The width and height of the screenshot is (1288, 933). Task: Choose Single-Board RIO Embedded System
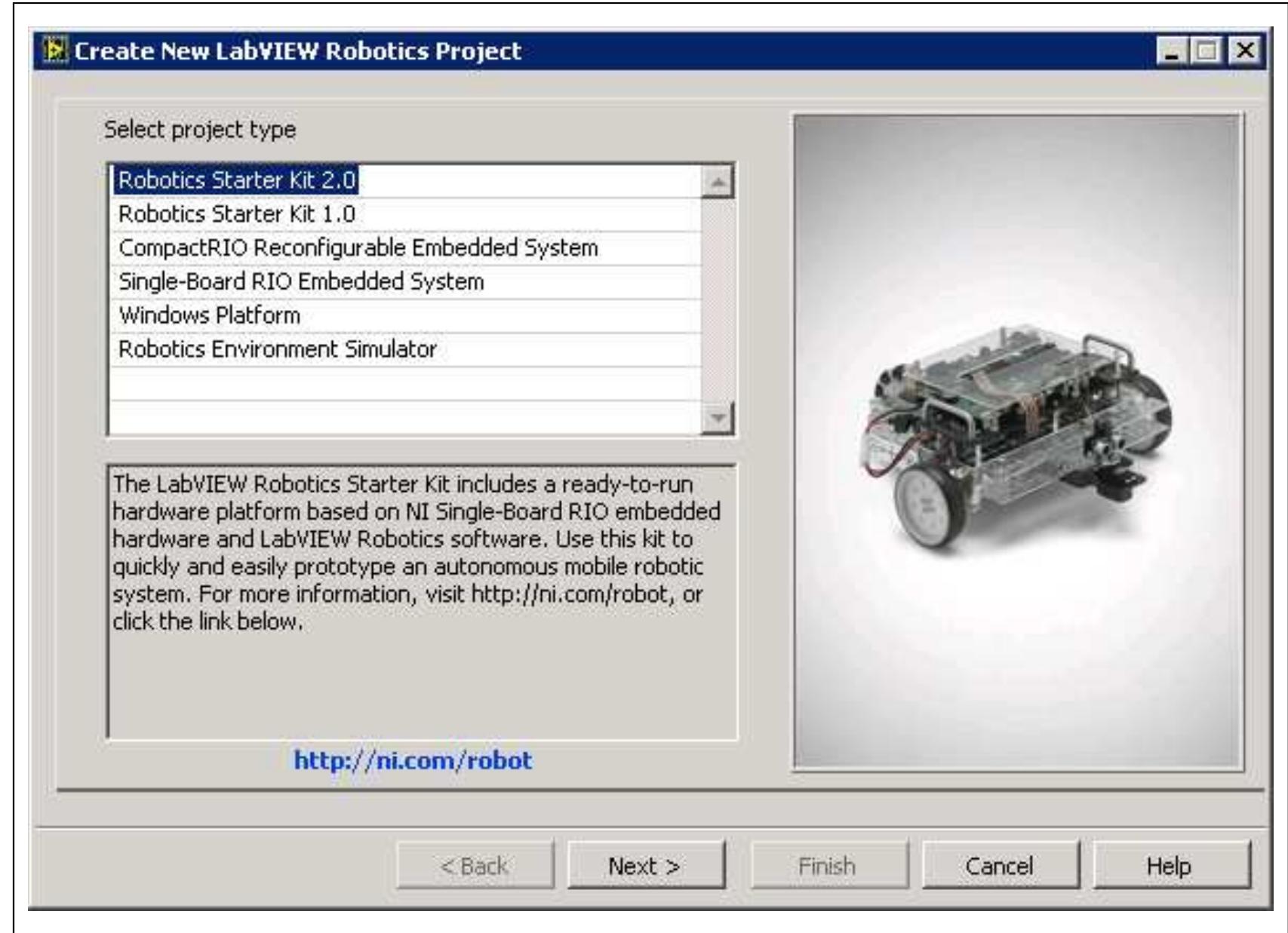tap(406, 283)
